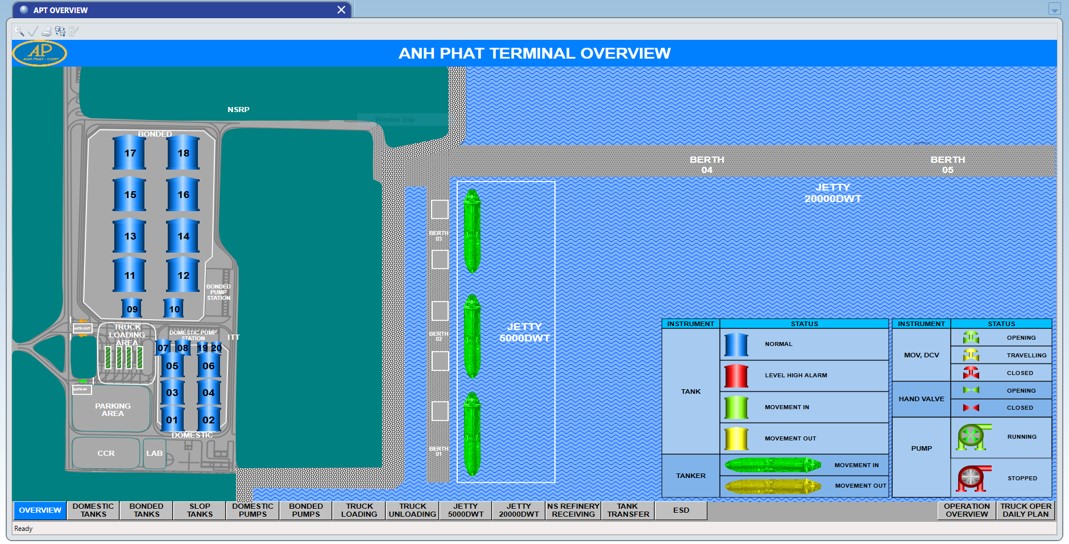Click the Berth 04 label
Image resolution: width=1069 pixels, height=544 pixels.
707,164
